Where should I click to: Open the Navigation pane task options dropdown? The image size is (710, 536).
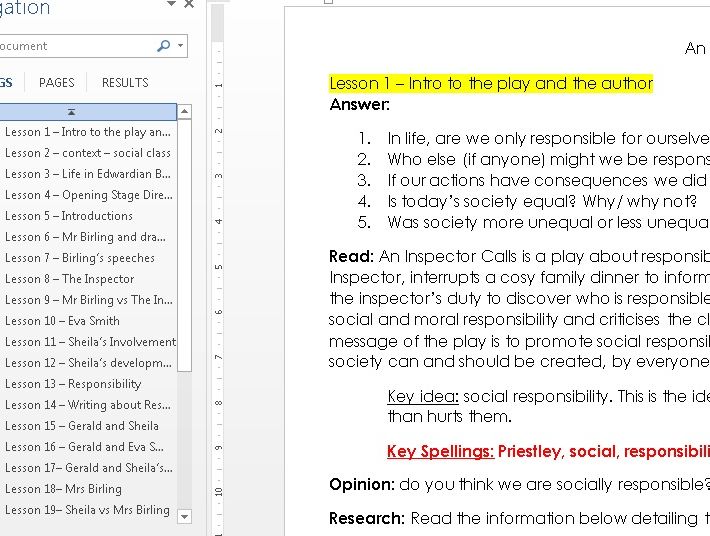tap(171, 4)
